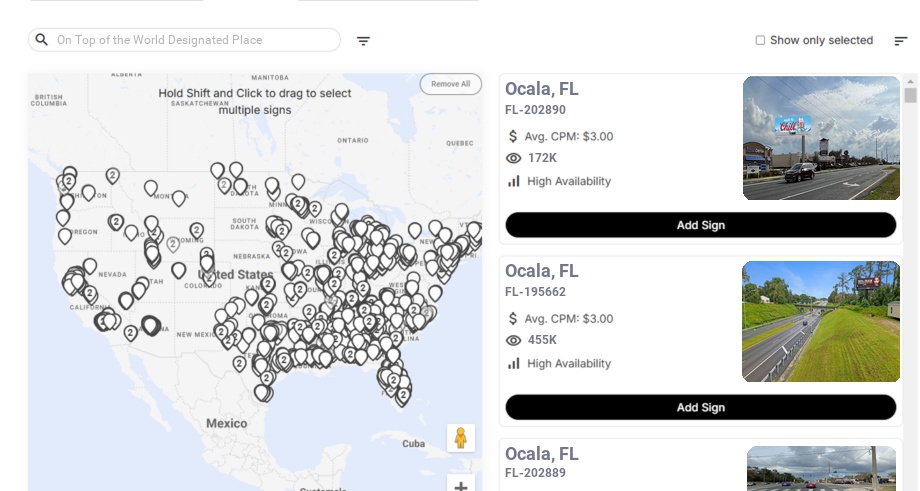Viewport: 920px width, 491px height.
Task: Click the Street View pegman icon
Action: click(x=460, y=438)
